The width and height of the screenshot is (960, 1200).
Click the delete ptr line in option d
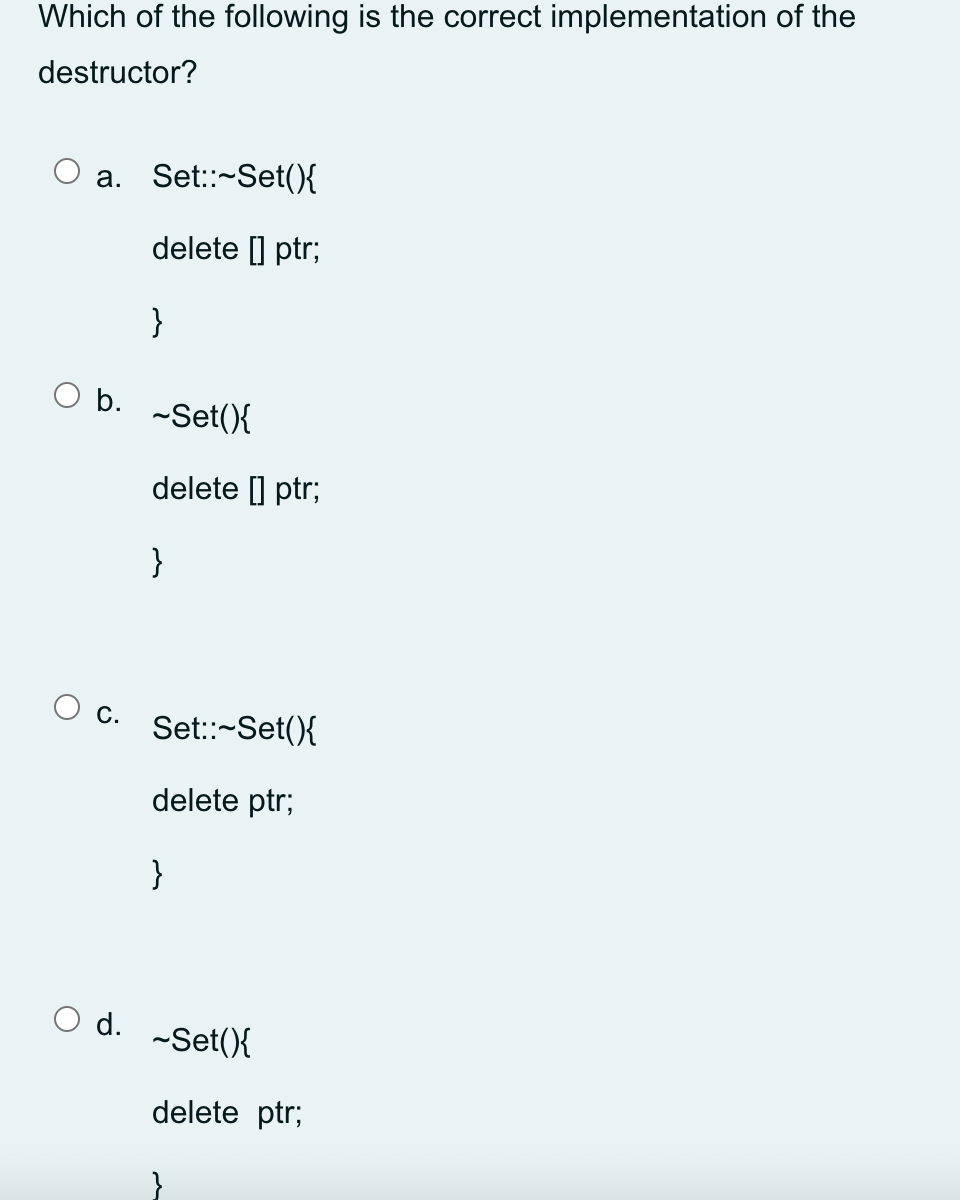(226, 1112)
